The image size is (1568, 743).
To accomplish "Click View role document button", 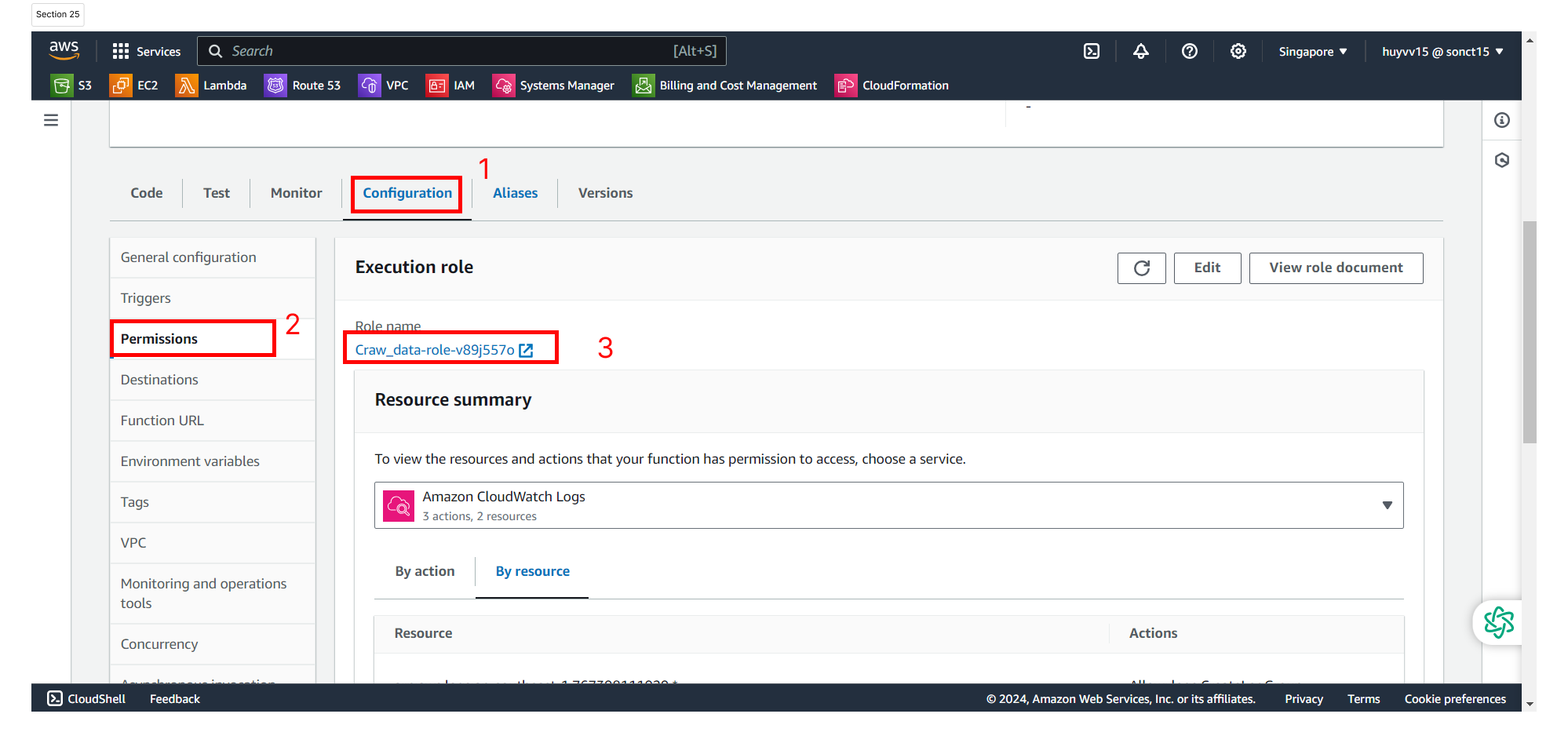I will (x=1336, y=268).
